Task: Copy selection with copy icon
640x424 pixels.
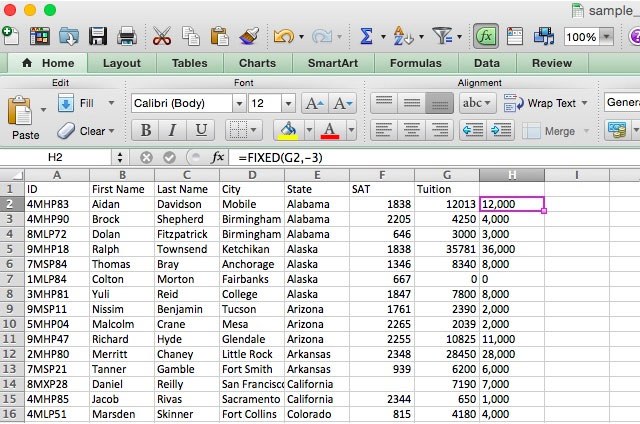Action: [191, 36]
